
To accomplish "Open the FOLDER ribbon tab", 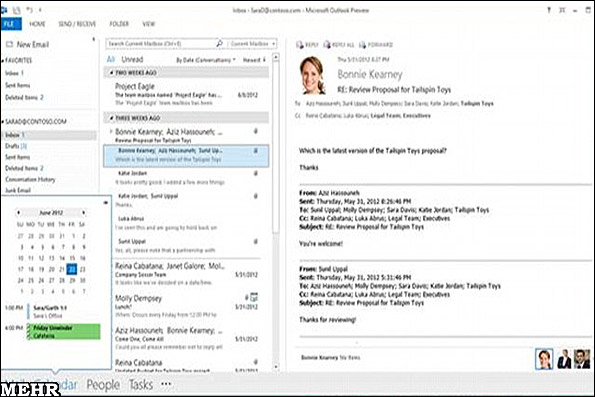I will coord(119,24).
